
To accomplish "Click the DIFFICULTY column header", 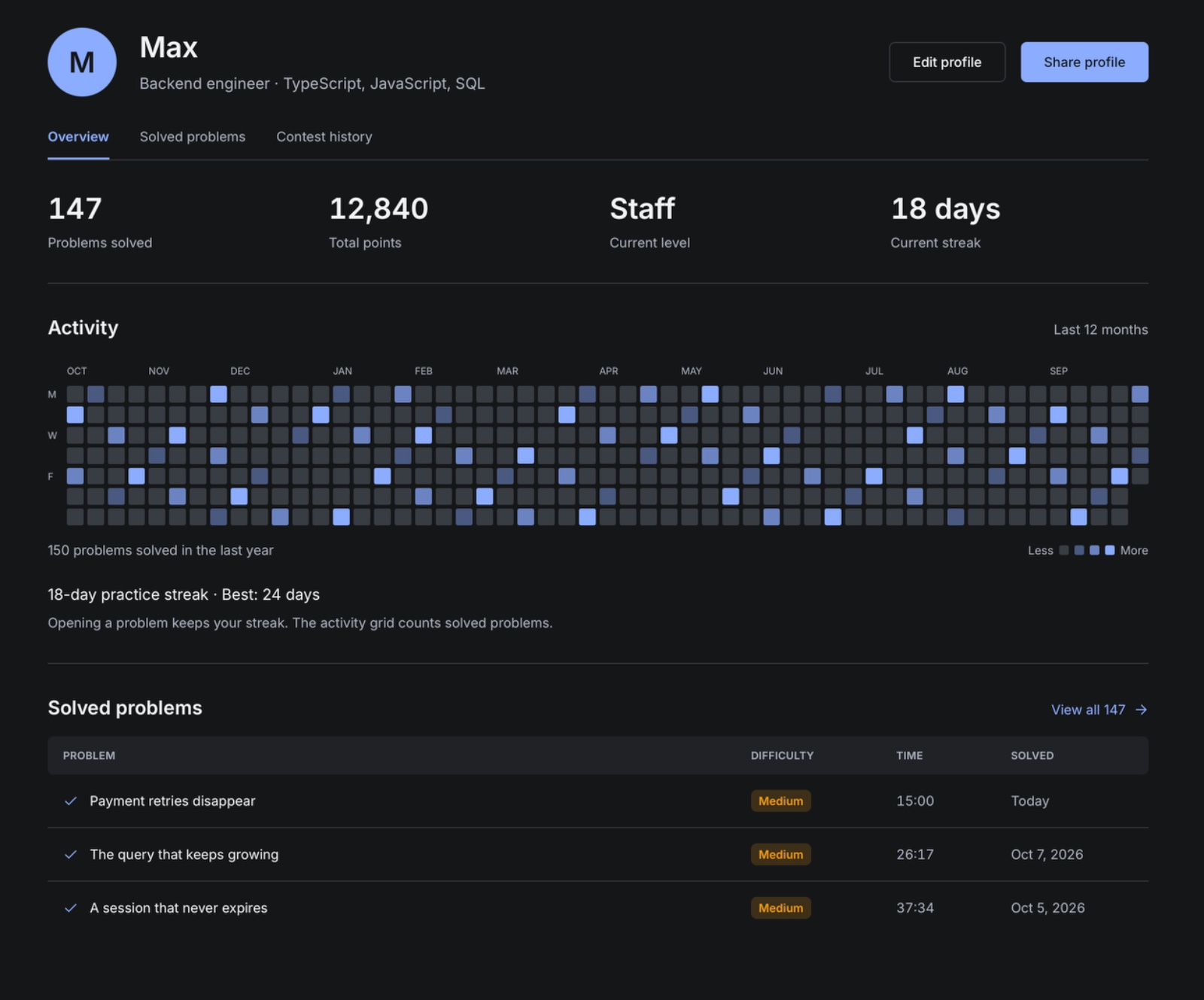I will click(782, 755).
